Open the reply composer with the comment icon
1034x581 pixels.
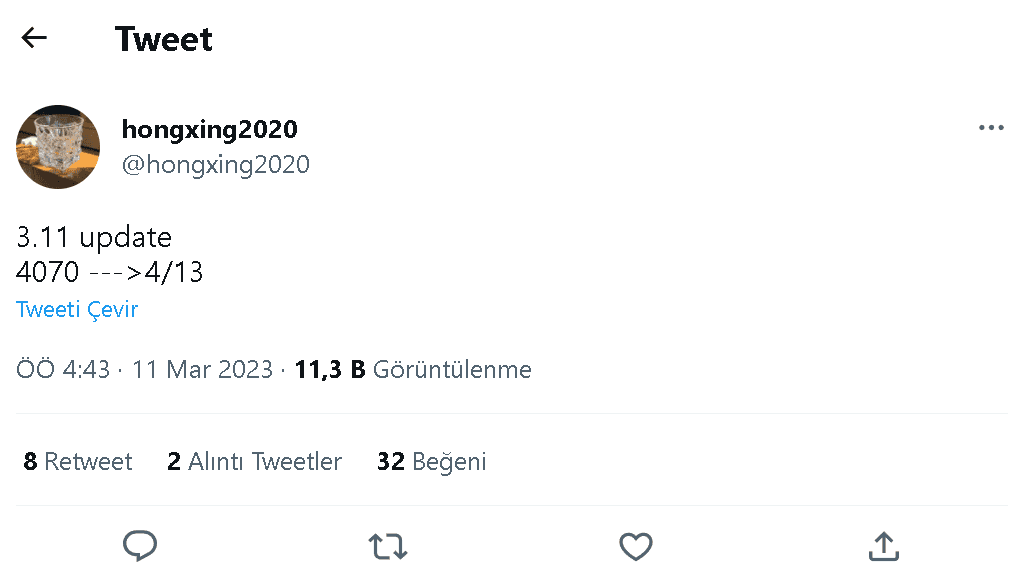tap(140, 546)
